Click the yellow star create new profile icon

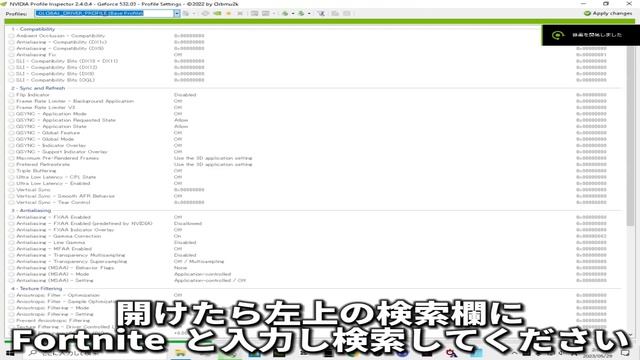pos(229,13)
